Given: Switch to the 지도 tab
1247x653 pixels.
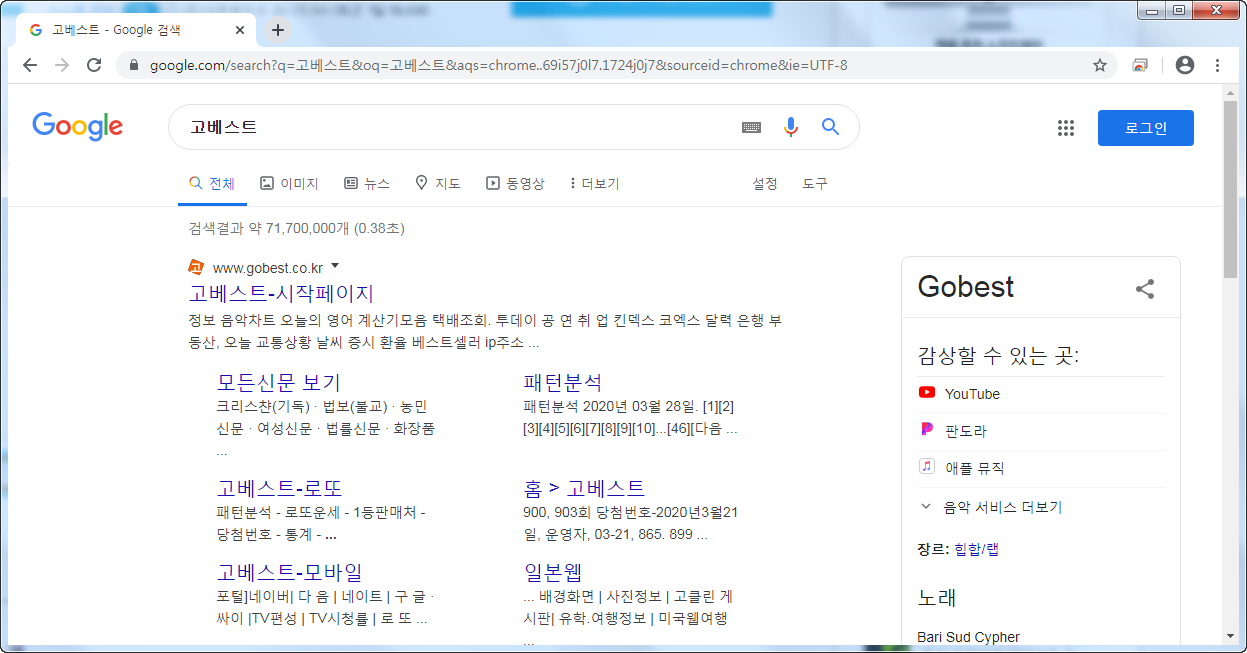Looking at the screenshot, I should pyautogui.click(x=437, y=184).
